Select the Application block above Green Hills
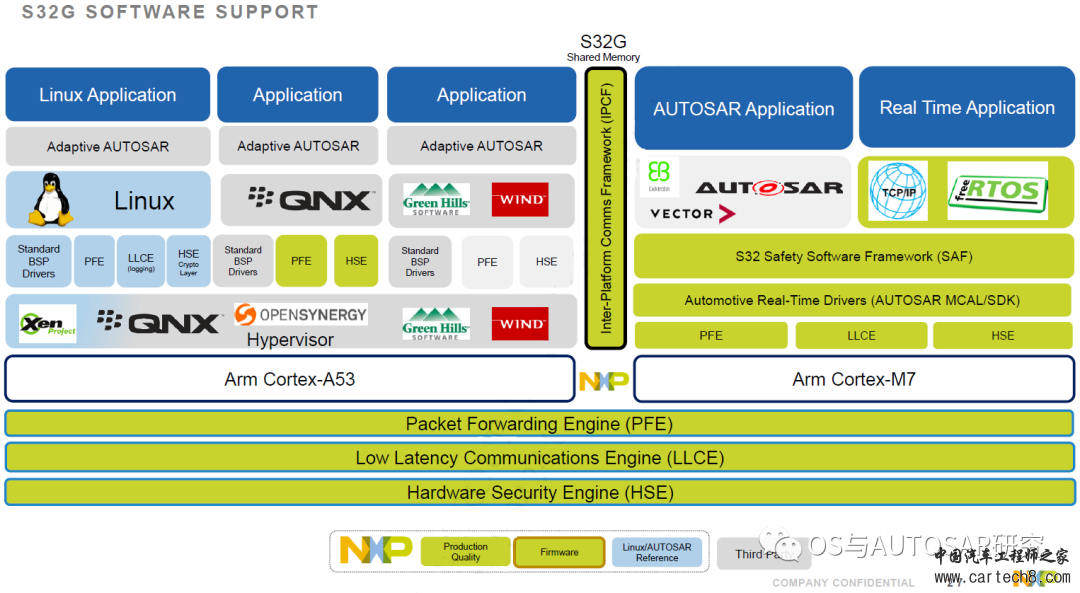This screenshot has height=593, width=1080. (x=481, y=94)
